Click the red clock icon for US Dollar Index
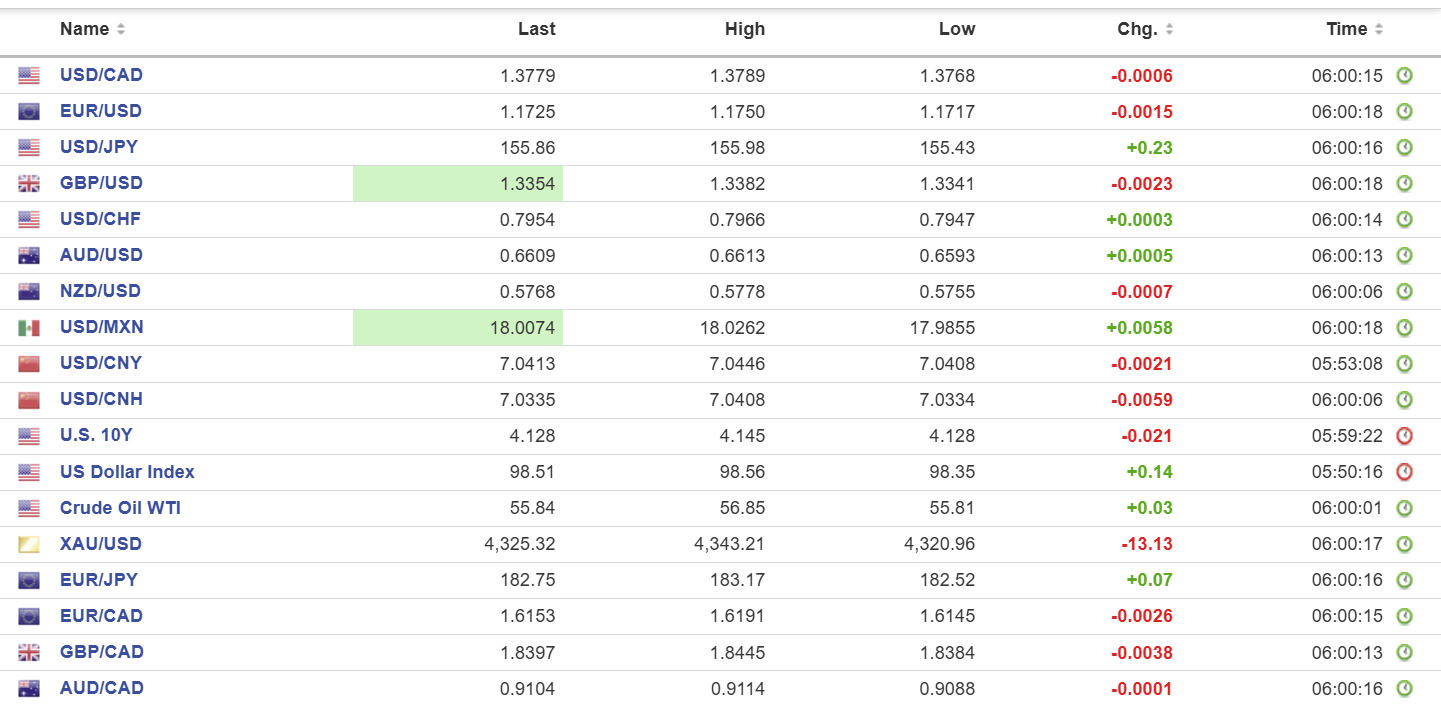Screen dimensions: 1441x704 click(x=1404, y=472)
